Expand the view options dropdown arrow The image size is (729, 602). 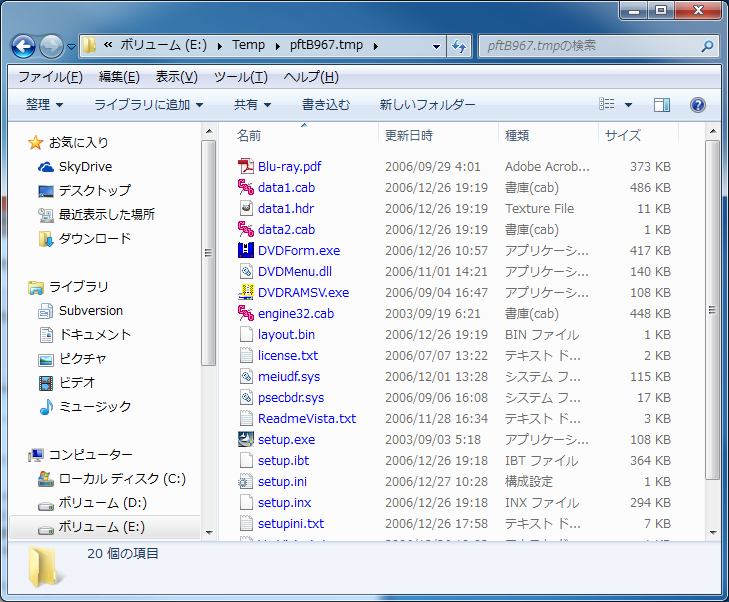628,105
